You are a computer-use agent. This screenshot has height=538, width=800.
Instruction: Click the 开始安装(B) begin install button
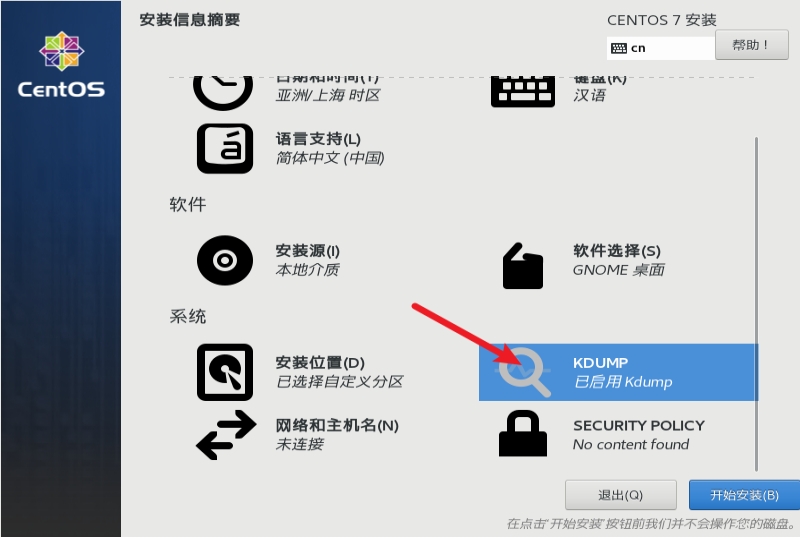pos(744,495)
